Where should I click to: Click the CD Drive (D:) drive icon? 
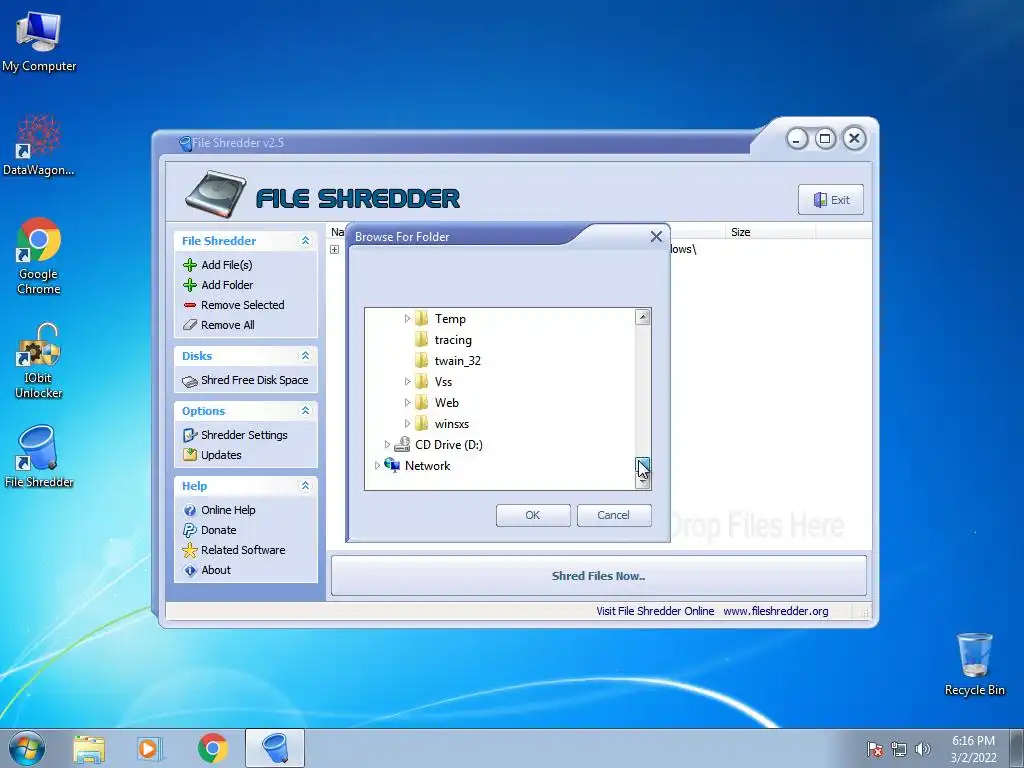(x=402, y=445)
